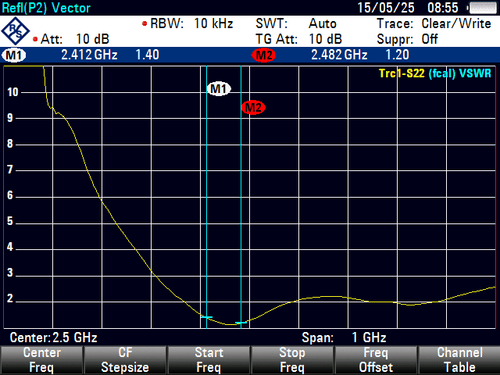
Task: Click the Center: 2.5 GHz readout
Action: click(53, 337)
